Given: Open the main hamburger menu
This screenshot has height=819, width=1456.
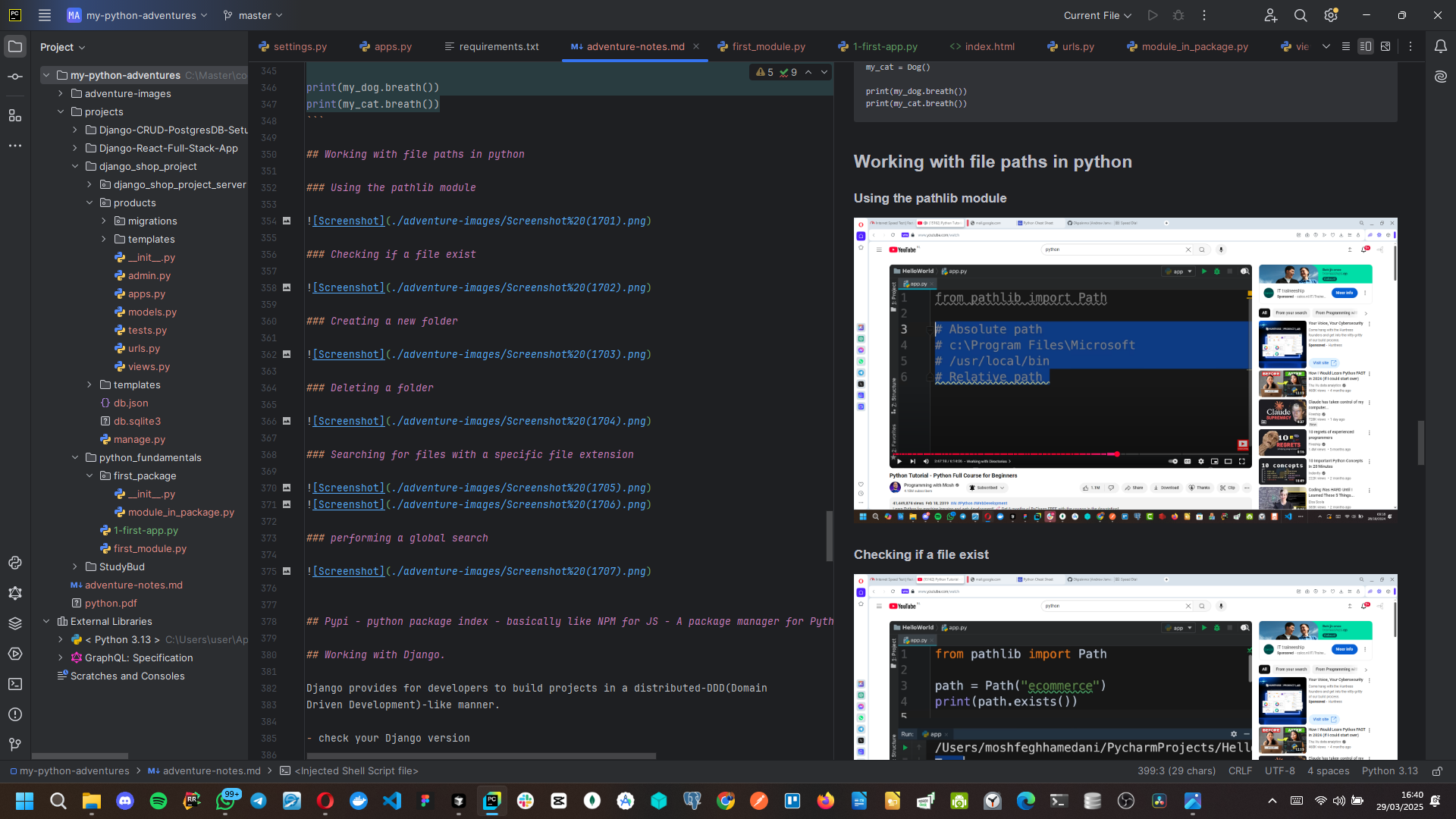Looking at the screenshot, I should pos(45,15).
